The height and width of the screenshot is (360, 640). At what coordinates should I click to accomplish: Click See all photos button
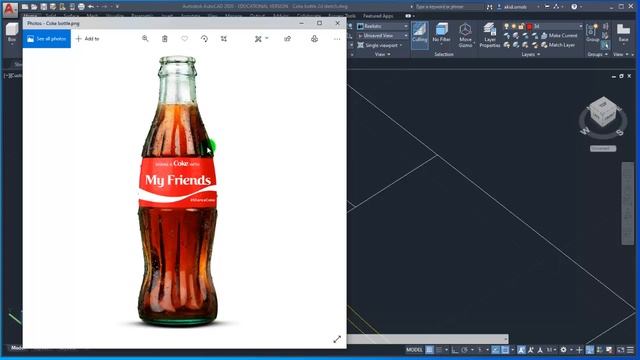coord(47,39)
